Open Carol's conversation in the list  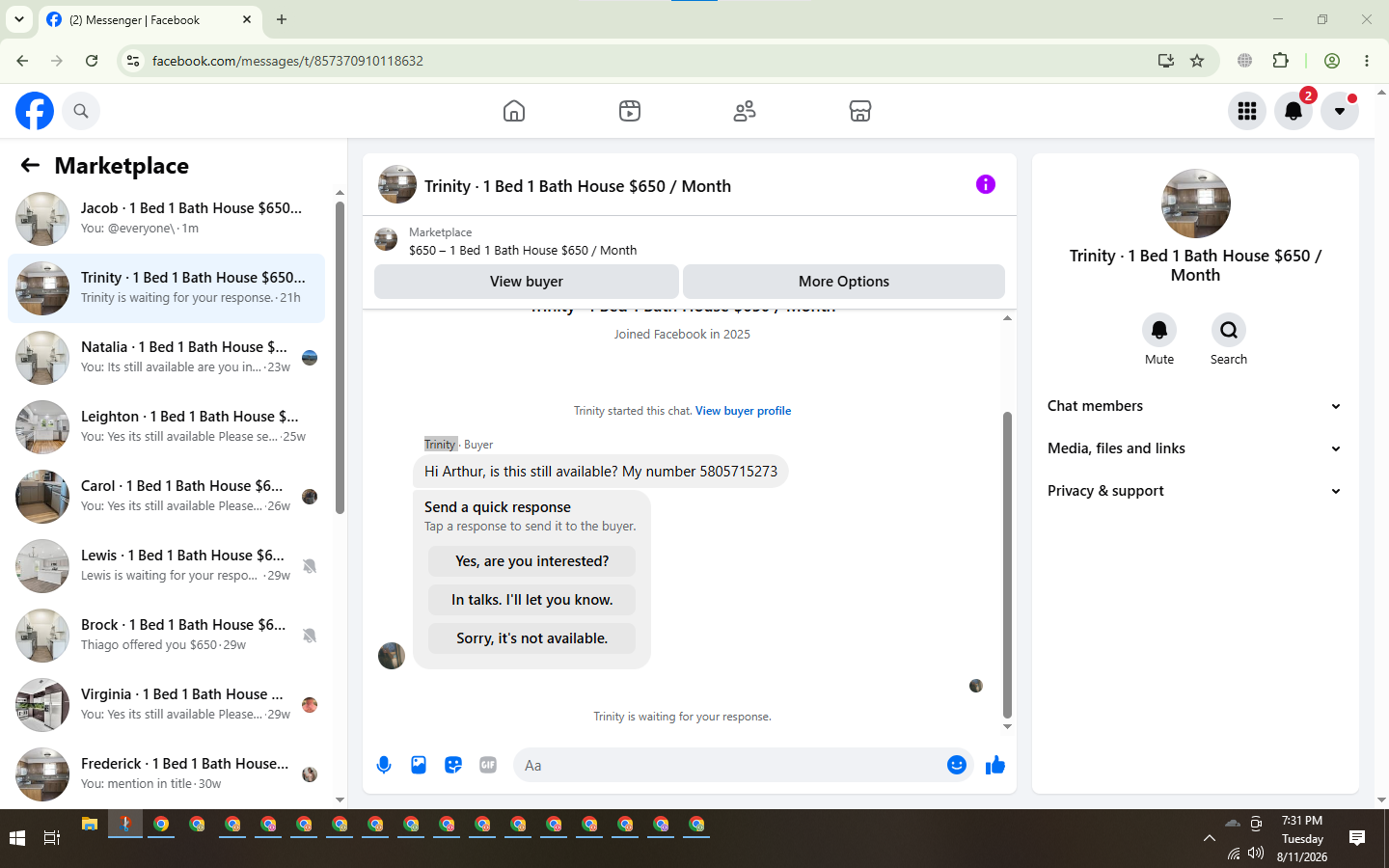pos(166,497)
